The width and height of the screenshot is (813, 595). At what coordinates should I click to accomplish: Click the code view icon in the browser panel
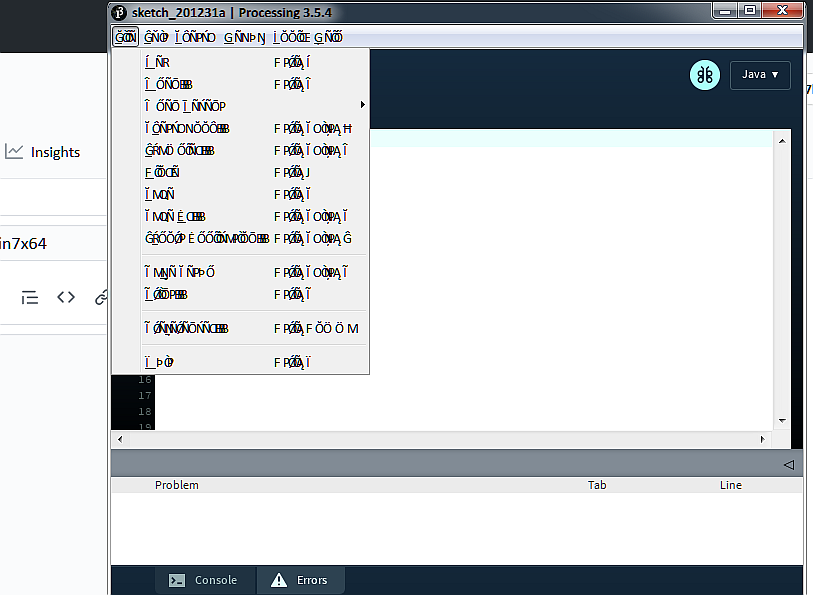click(x=66, y=297)
